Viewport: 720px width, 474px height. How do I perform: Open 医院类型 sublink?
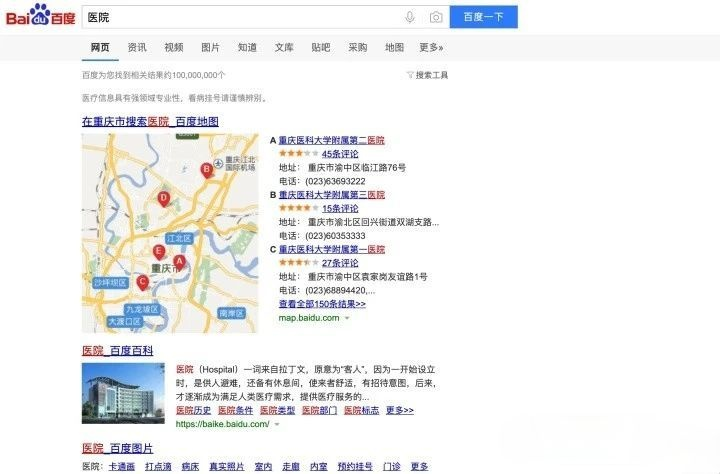(277, 410)
